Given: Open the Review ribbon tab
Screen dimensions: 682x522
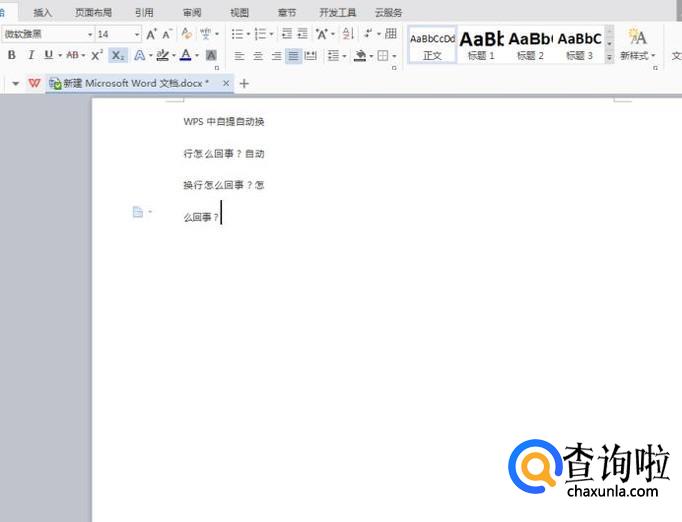Looking at the screenshot, I should (x=192, y=13).
